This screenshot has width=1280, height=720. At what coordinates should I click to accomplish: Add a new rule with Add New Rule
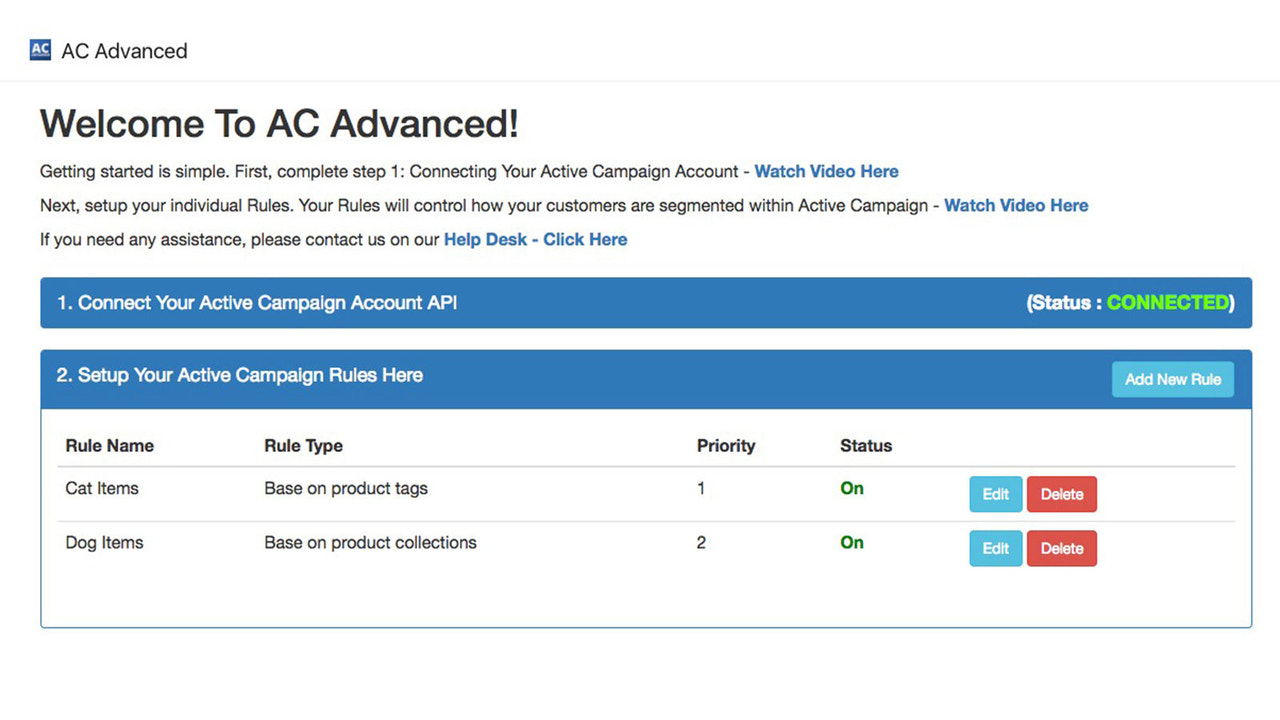point(1173,379)
